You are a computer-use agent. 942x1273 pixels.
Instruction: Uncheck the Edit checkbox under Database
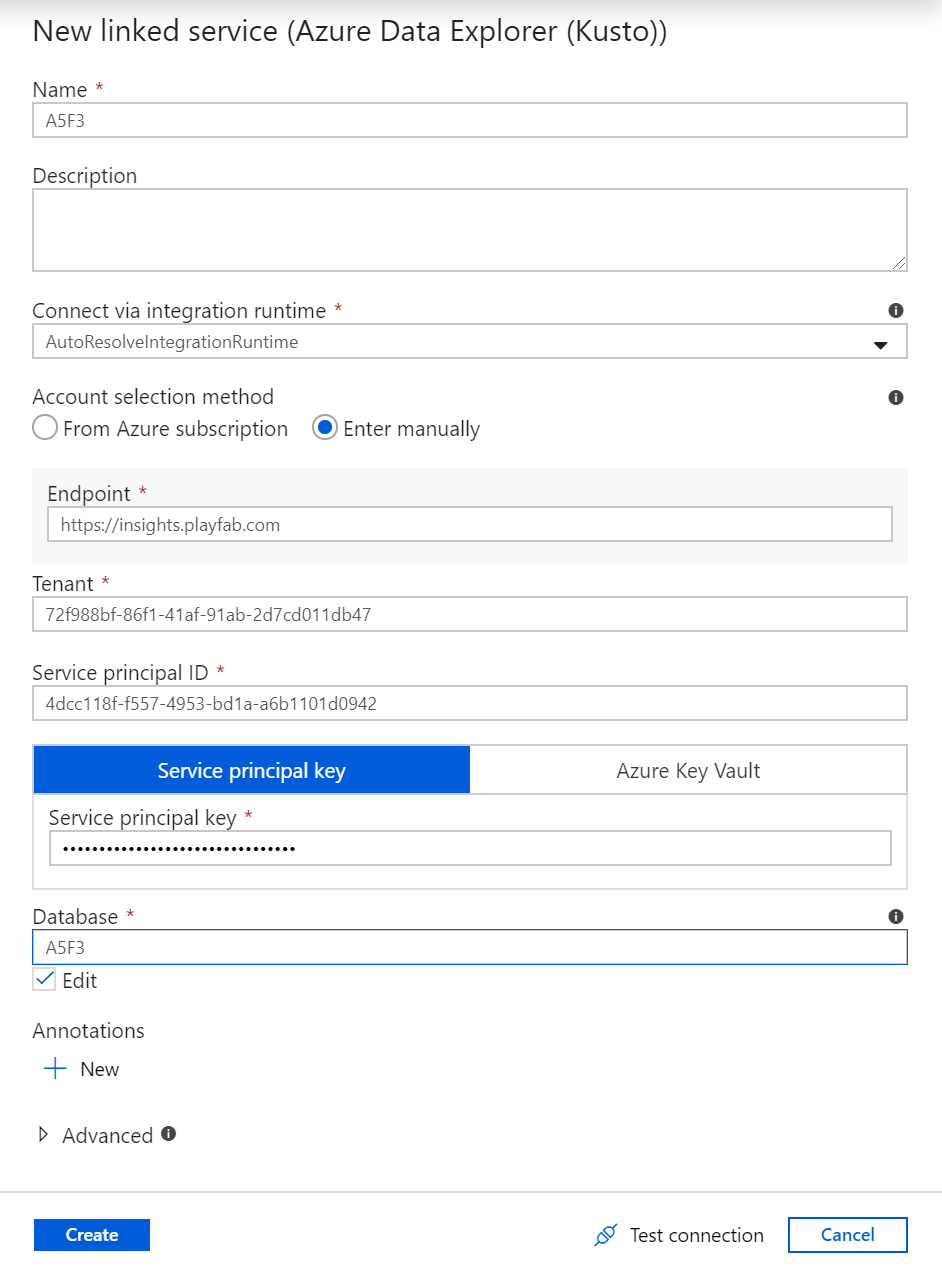[44, 980]
